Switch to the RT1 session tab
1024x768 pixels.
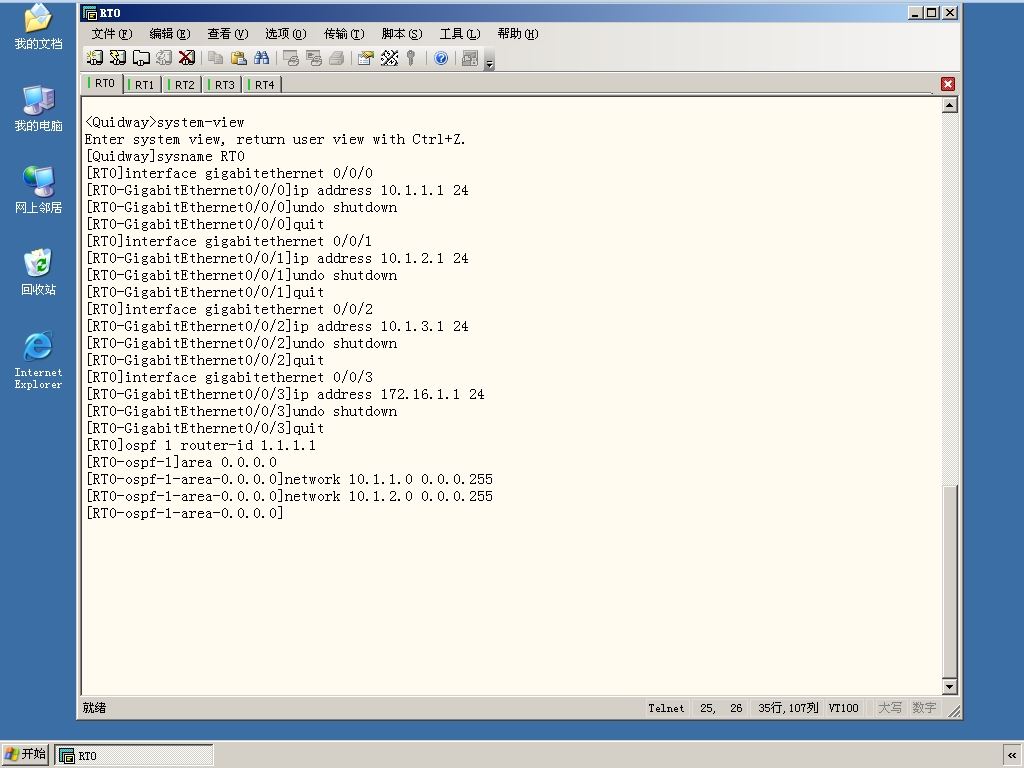click(143, 85)
